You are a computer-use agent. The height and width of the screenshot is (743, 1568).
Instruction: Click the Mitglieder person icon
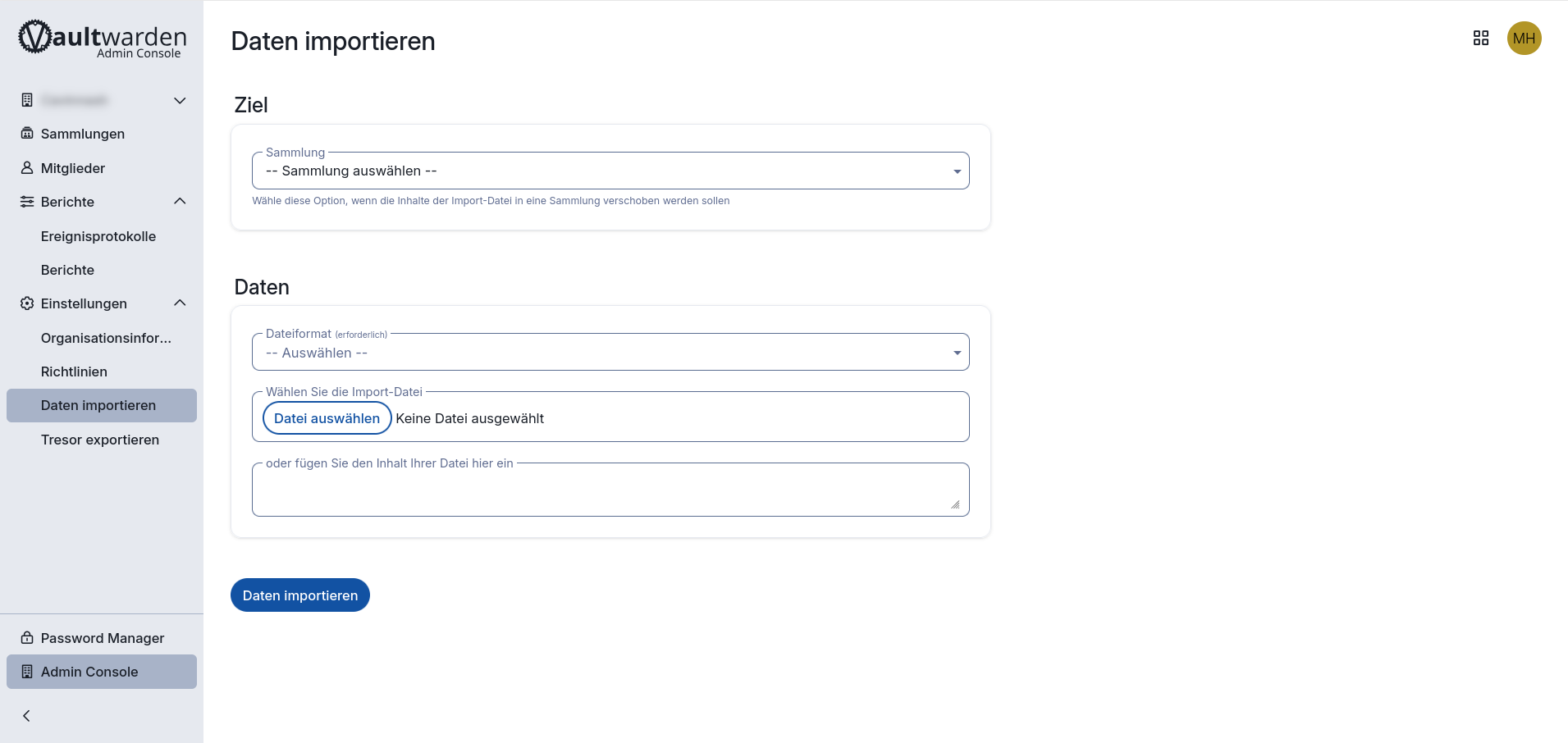pyautogui.click(x=27, y=168)
